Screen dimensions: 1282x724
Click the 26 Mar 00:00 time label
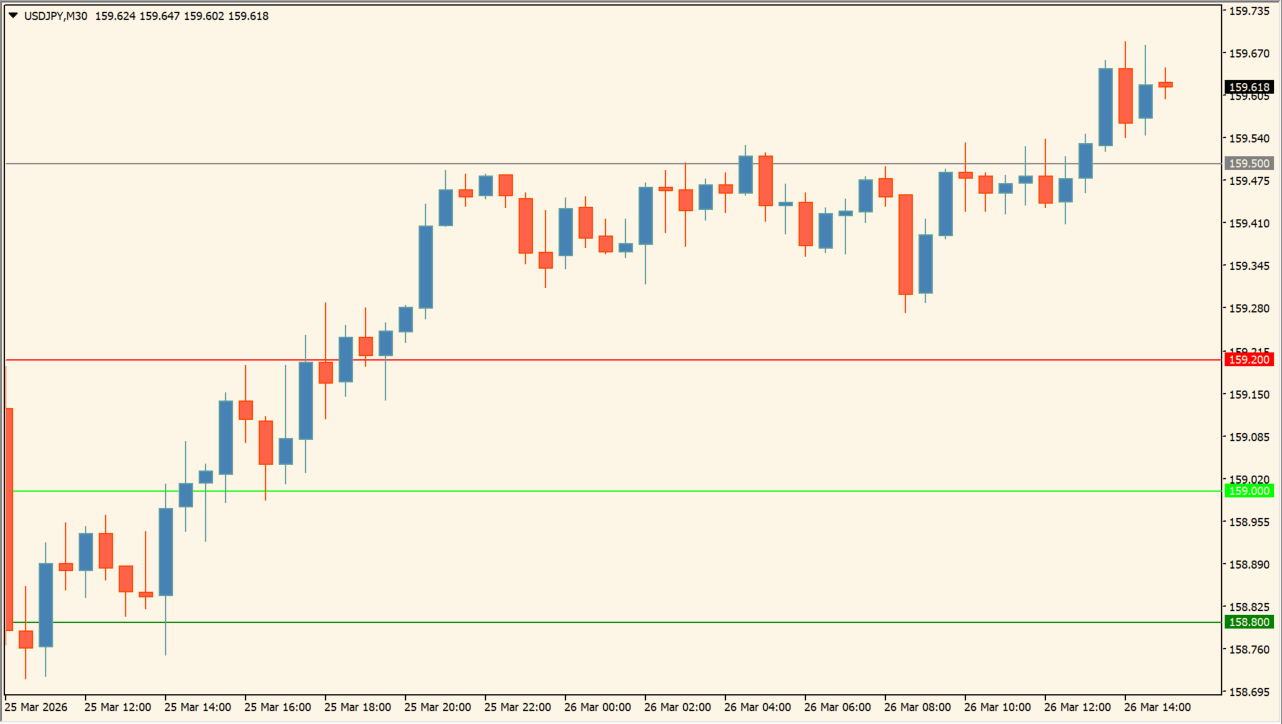597,707
